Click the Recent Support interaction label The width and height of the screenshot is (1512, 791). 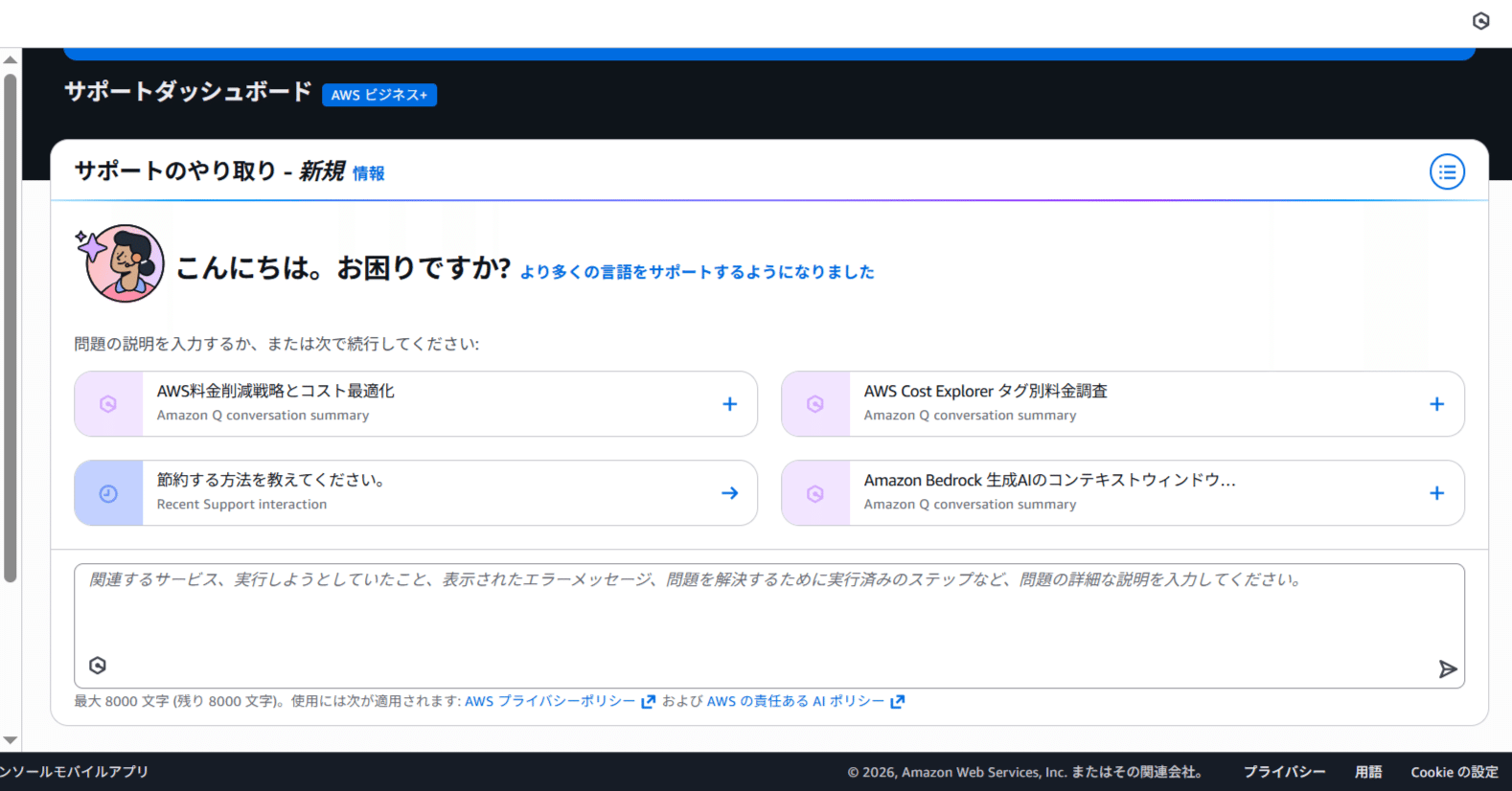click(241, 505)
